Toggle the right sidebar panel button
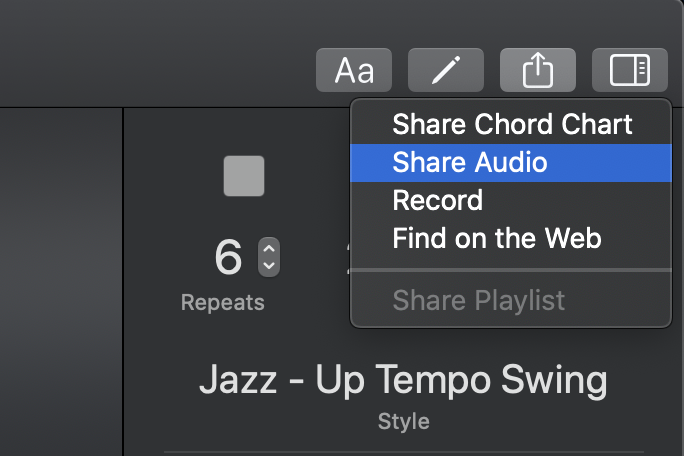This screenshot has width=684, height=456. [x=630, y=70]
